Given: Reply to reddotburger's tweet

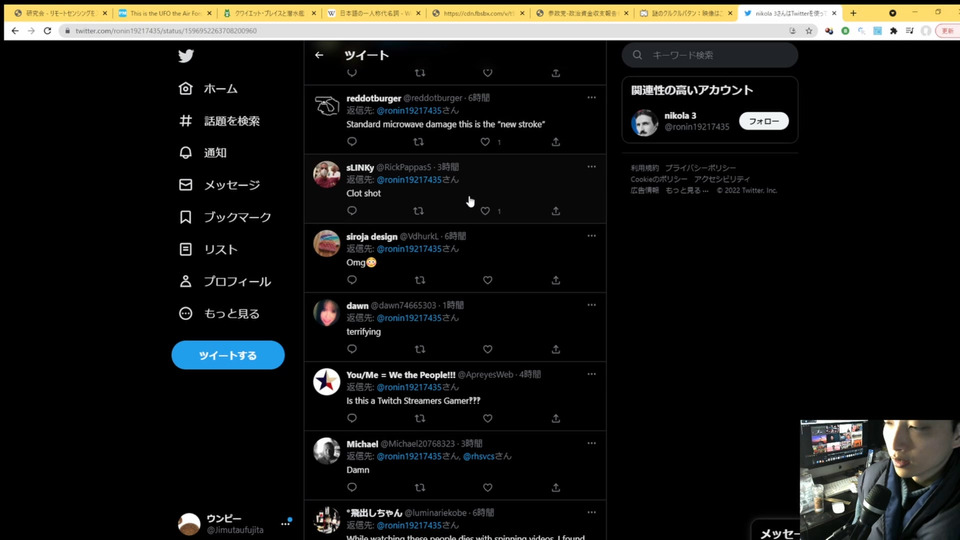Looking at the screenshot, I should [351, 141].
